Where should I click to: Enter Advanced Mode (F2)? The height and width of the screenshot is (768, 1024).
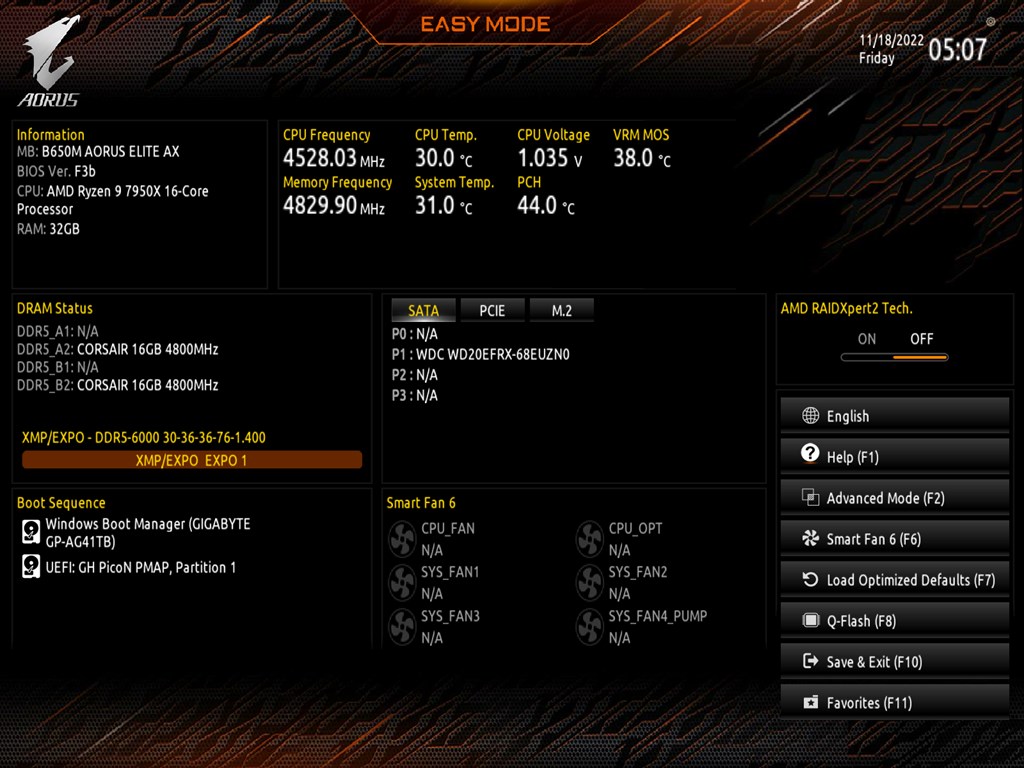pyautogui.click(x=895, y=498)
